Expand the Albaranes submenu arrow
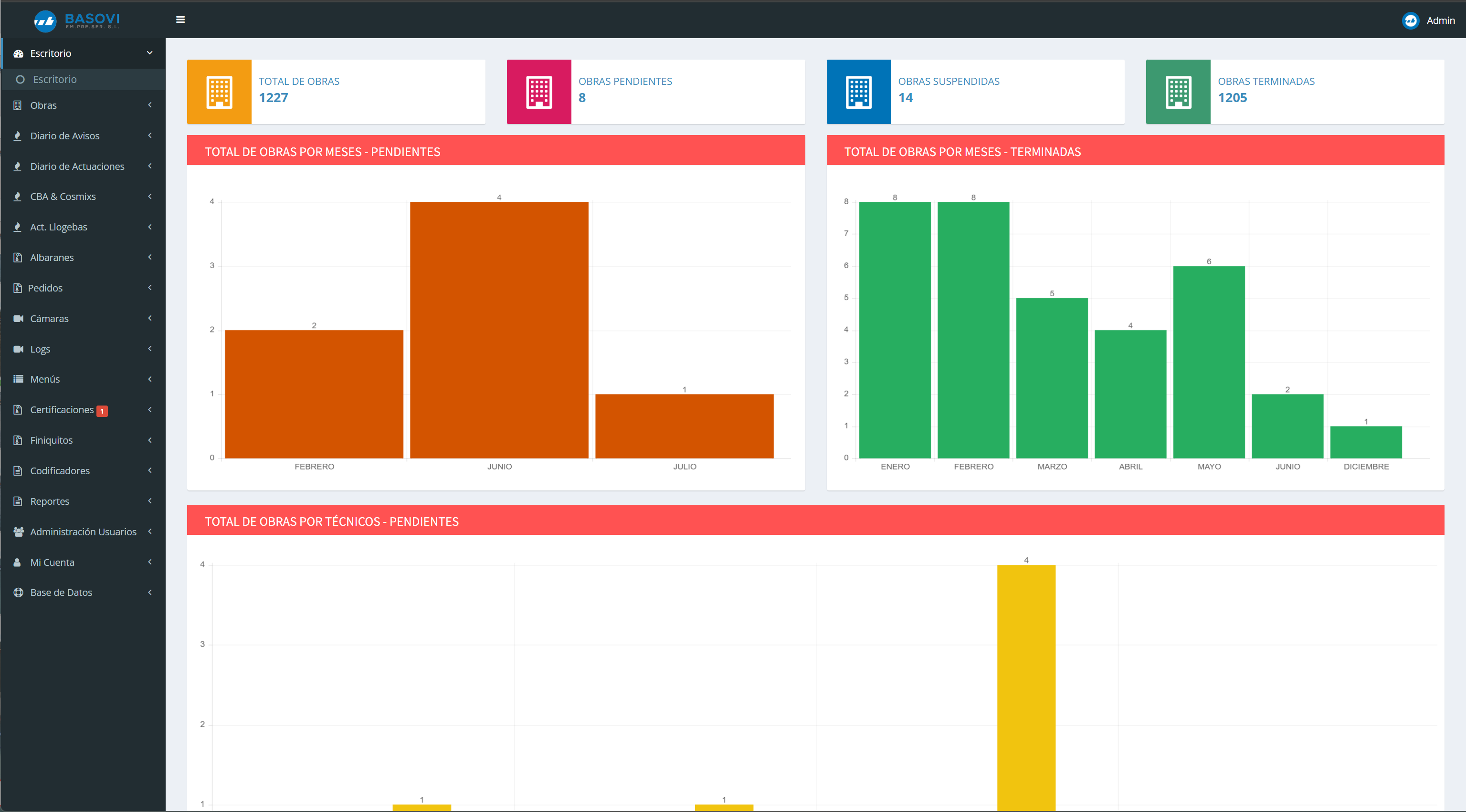The image size is (1466, 812). 150,257
